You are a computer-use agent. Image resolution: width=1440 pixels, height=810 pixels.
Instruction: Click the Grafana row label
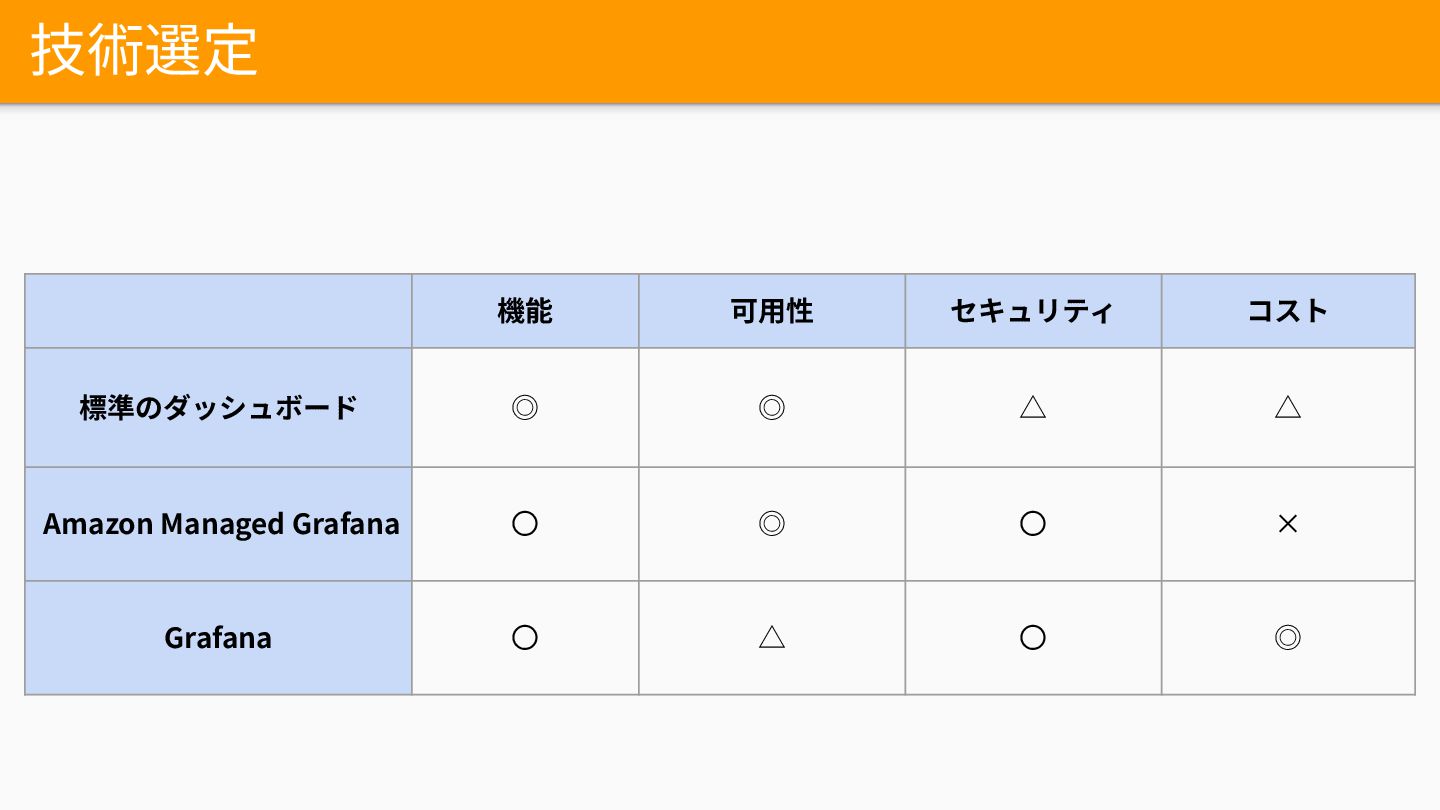click(x=218, y=638)
